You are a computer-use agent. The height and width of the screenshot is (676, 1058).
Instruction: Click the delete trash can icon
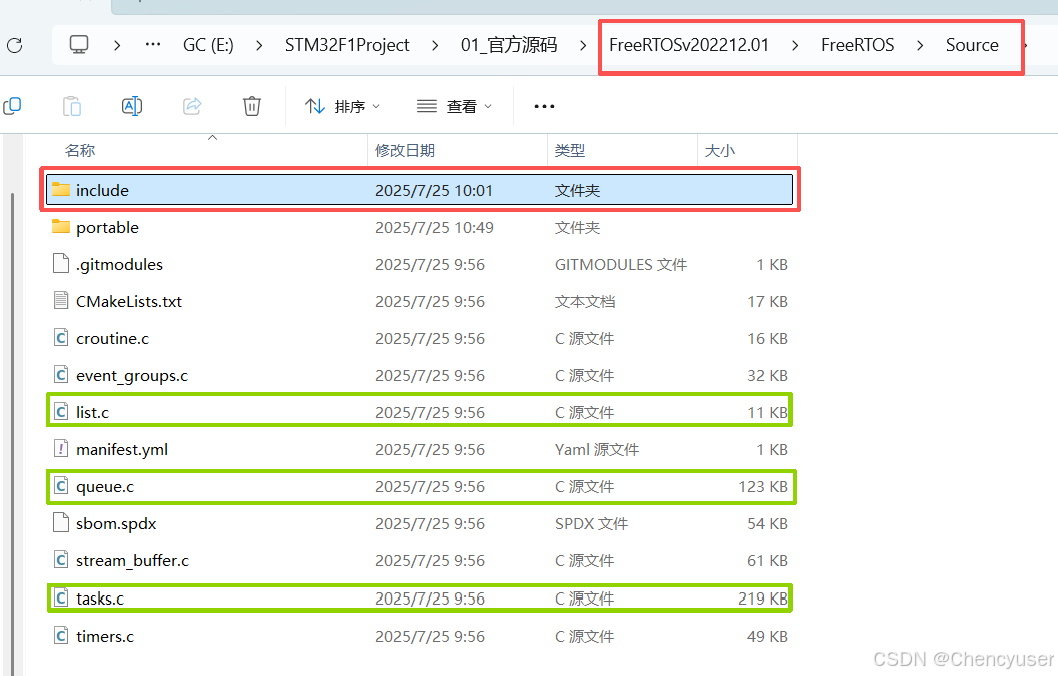point(252,106)
